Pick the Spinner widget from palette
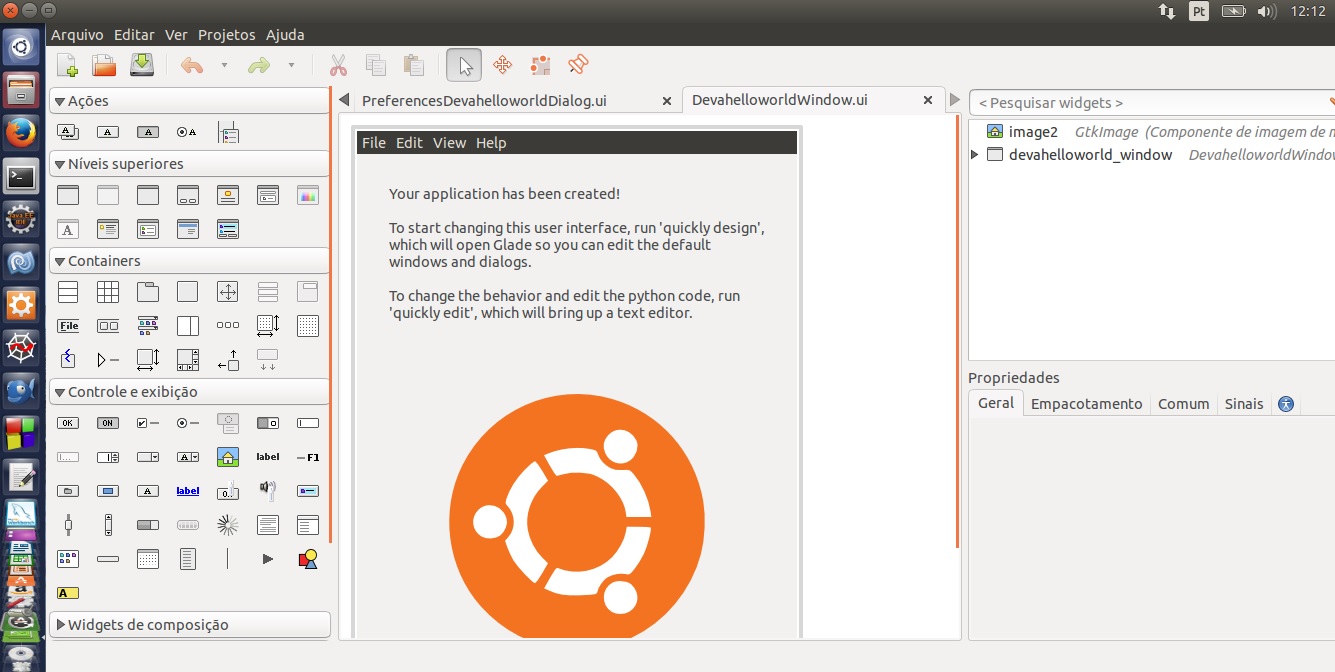The width and height of the screenshot is (1335, 672). click(228, 525)
